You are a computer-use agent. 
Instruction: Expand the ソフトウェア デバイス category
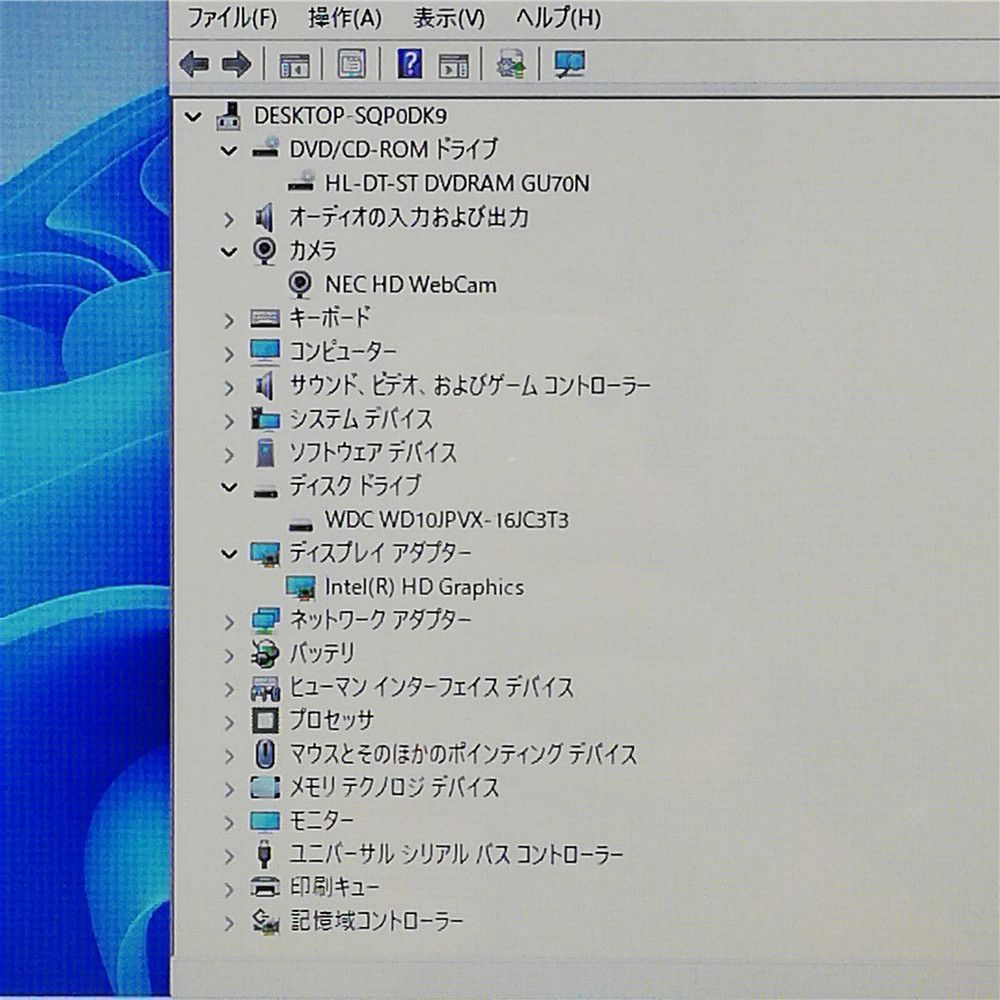tap(228, 455)
